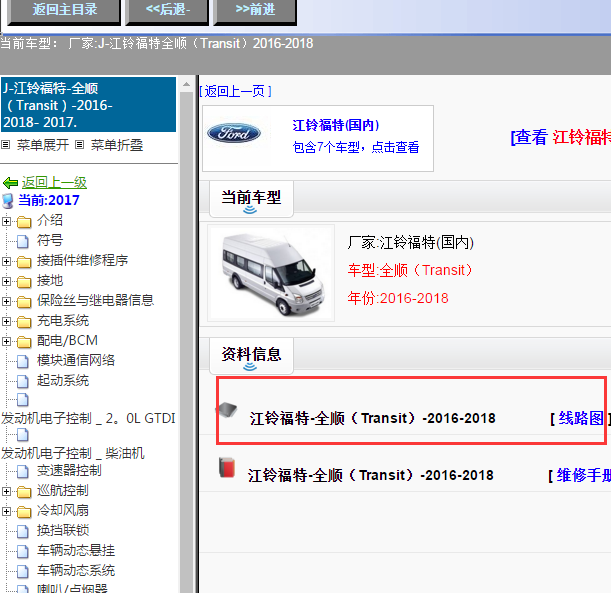The width and height of the screenshot is (611, 593).
Task: Click 当前:2017 label in sidebar
Action: click(x=49, y=200)
